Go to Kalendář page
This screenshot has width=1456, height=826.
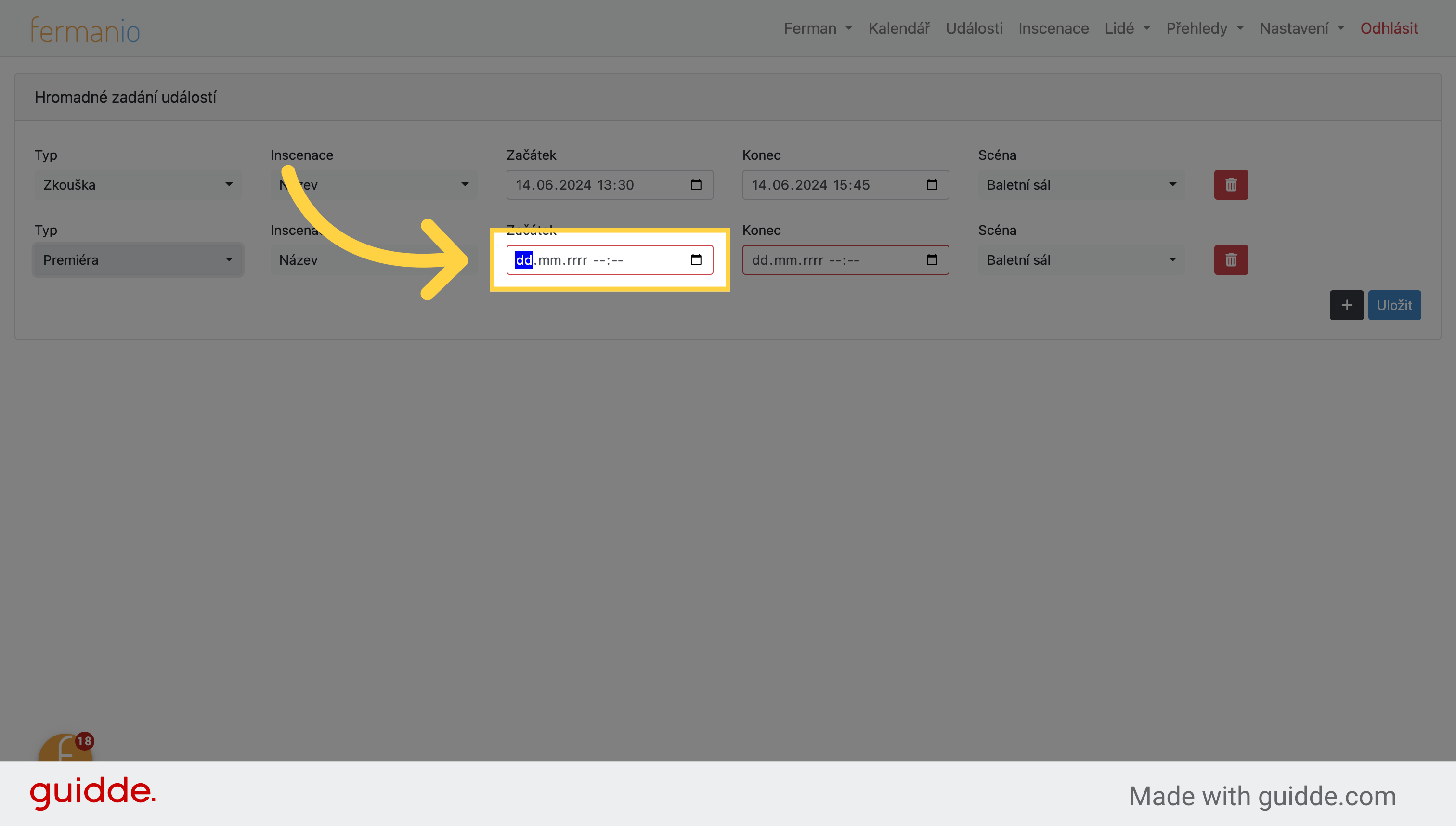tap(899, 28)
